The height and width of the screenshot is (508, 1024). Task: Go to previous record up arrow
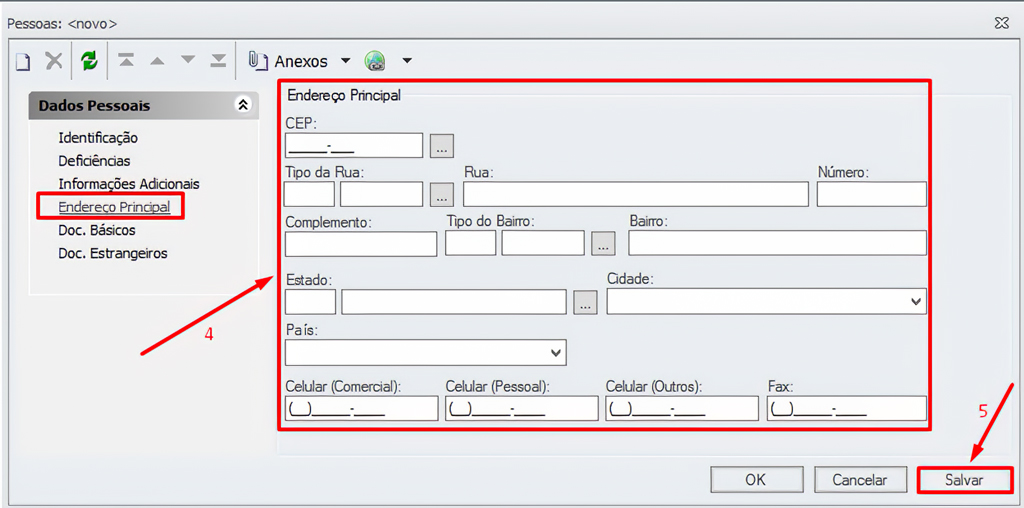157,61
